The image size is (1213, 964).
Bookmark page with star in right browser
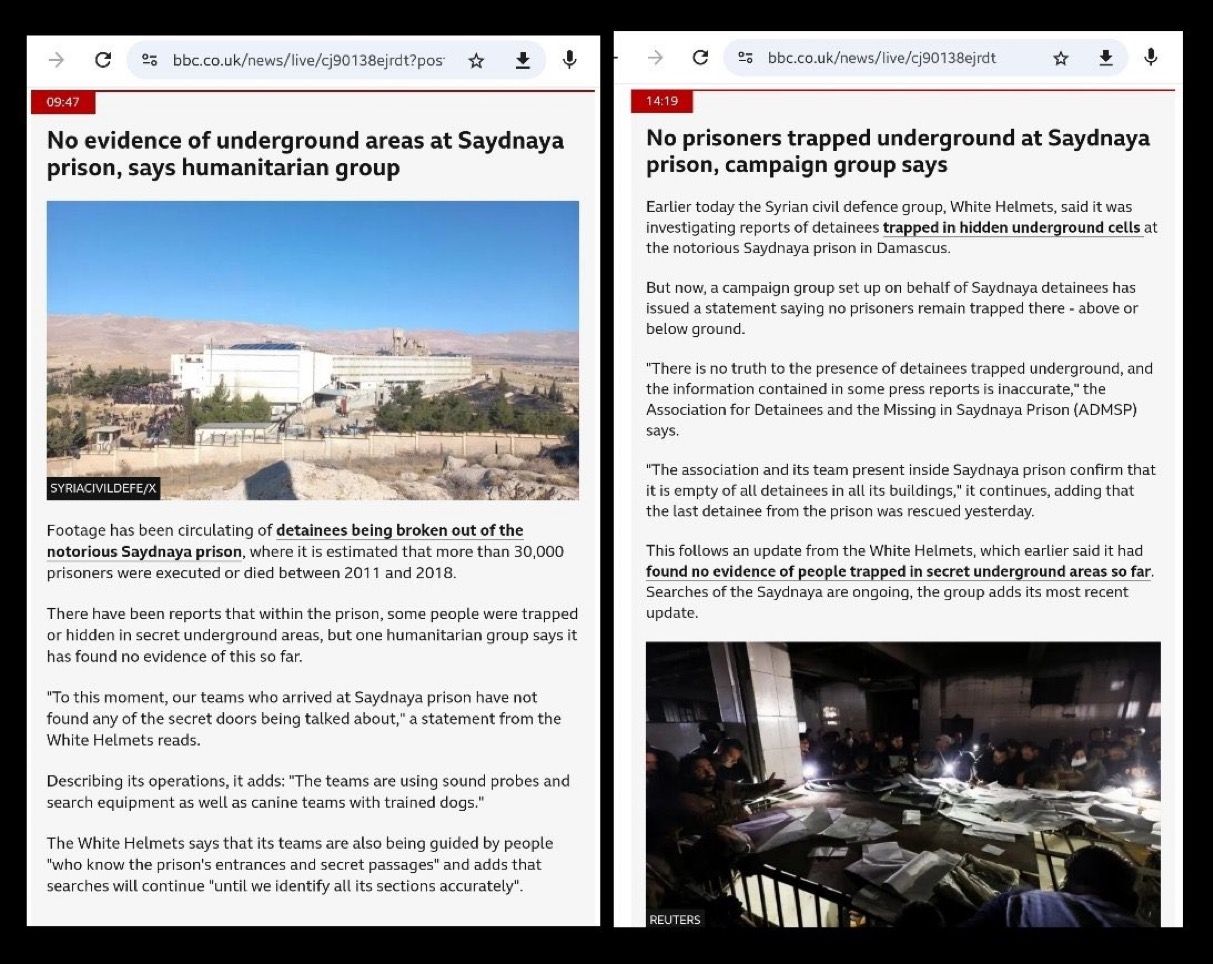[1060, 58]
